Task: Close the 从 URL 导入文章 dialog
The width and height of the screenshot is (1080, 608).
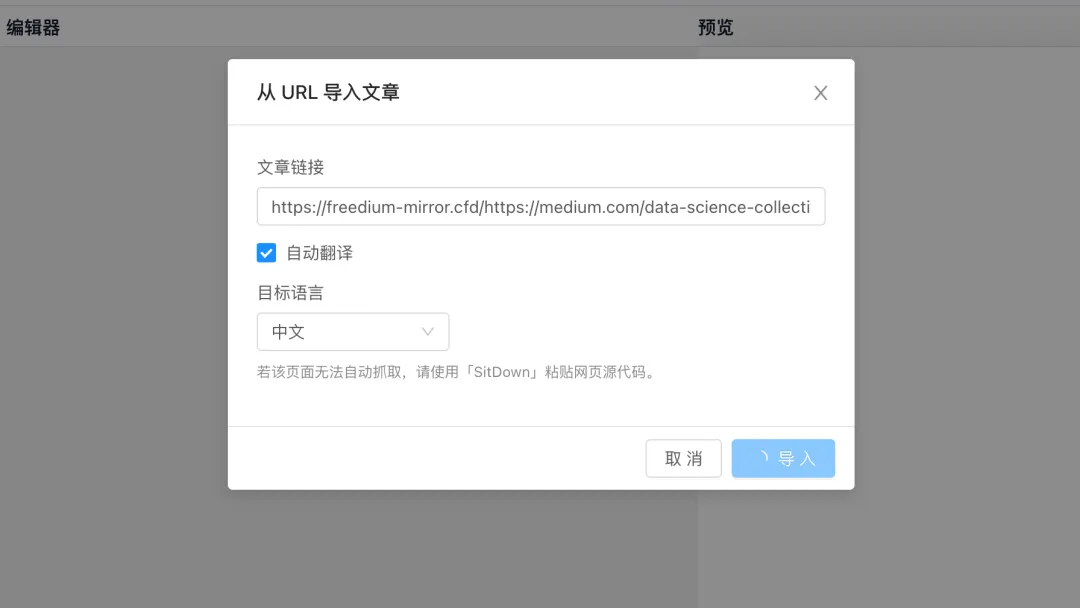Action: (x=820, y=93)
